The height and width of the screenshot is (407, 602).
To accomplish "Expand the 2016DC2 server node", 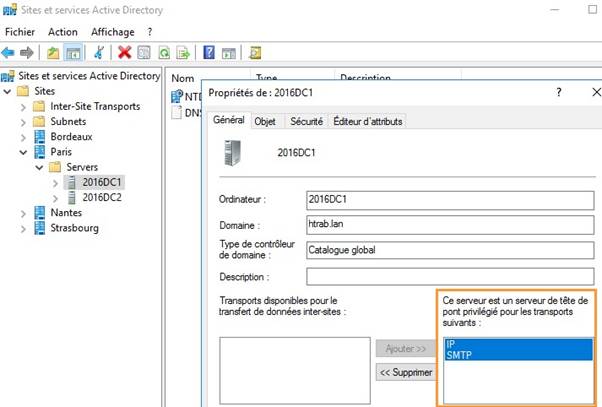I will [x=55, y=199].
